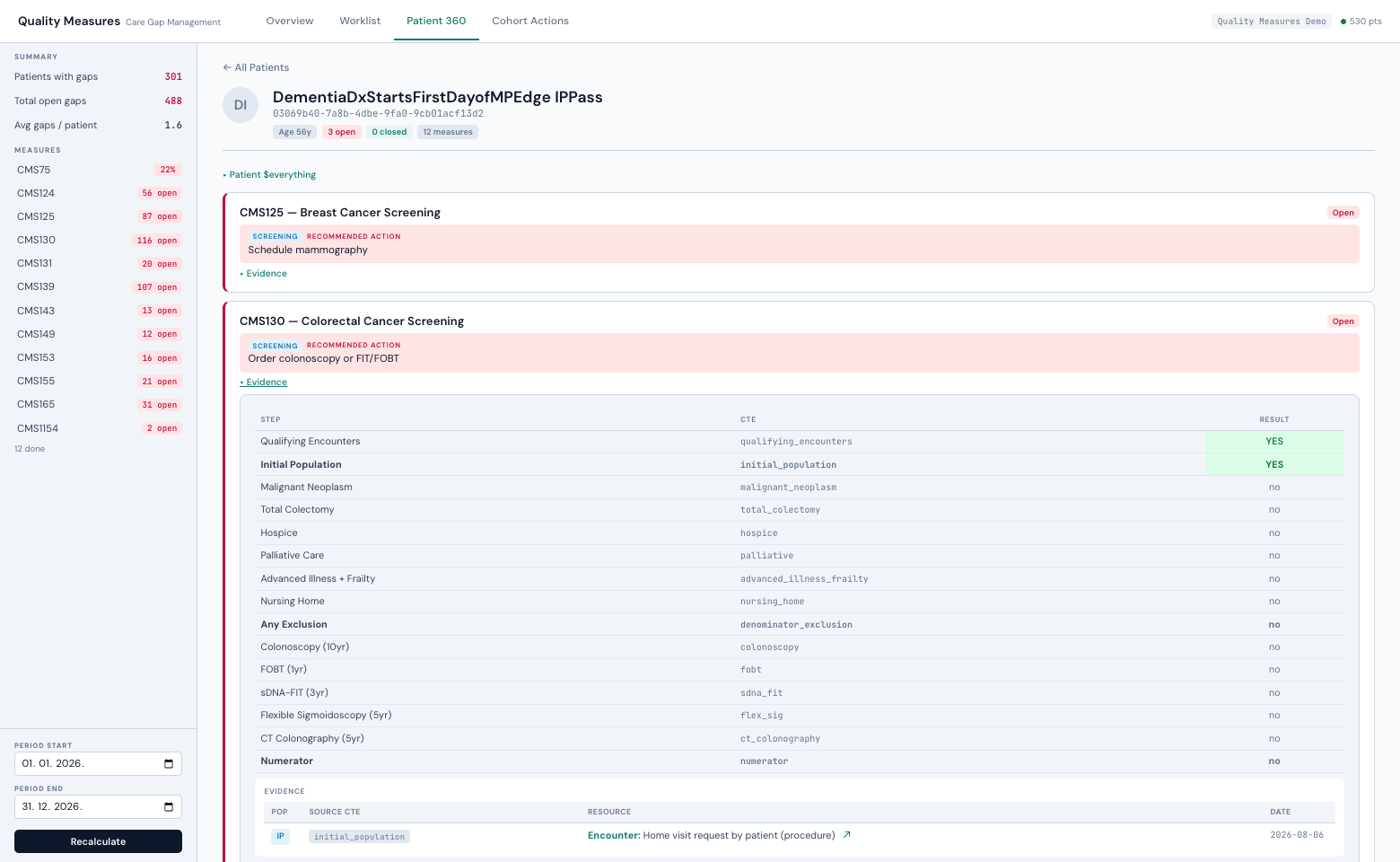Open the Period Start calendar picker icon
This screenshot has height=862, width=1400.
point(169,764)
